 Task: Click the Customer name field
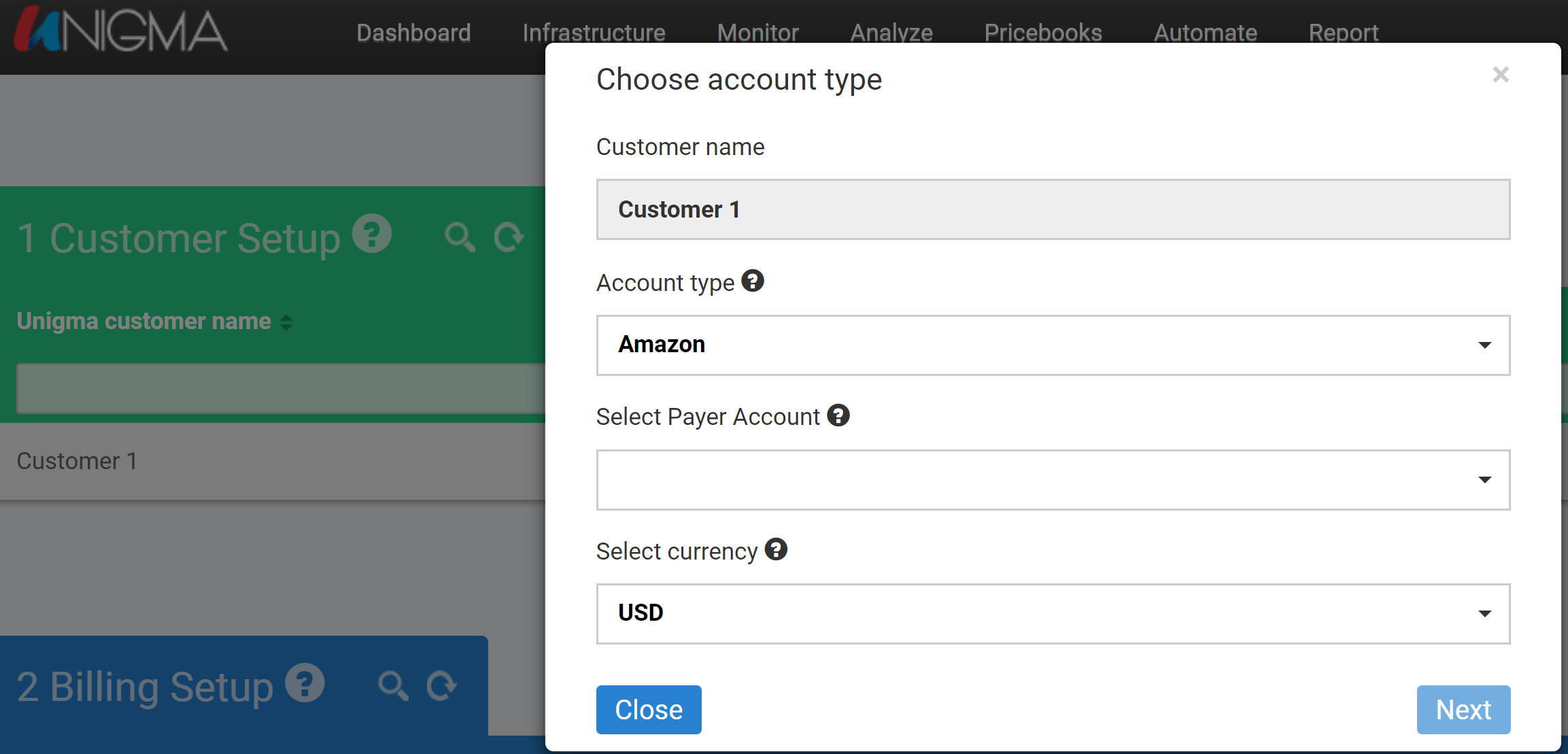point(1053,209)
